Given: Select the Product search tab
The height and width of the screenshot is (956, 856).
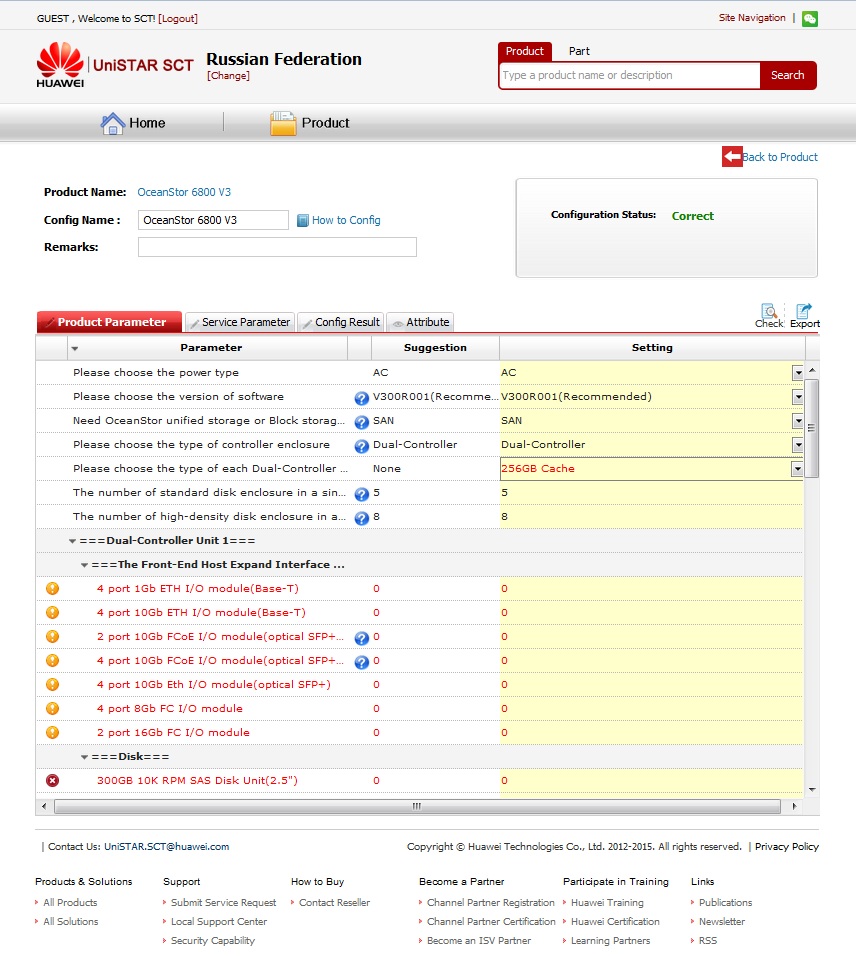Looking at the screenshot, I should coord(524,51).
